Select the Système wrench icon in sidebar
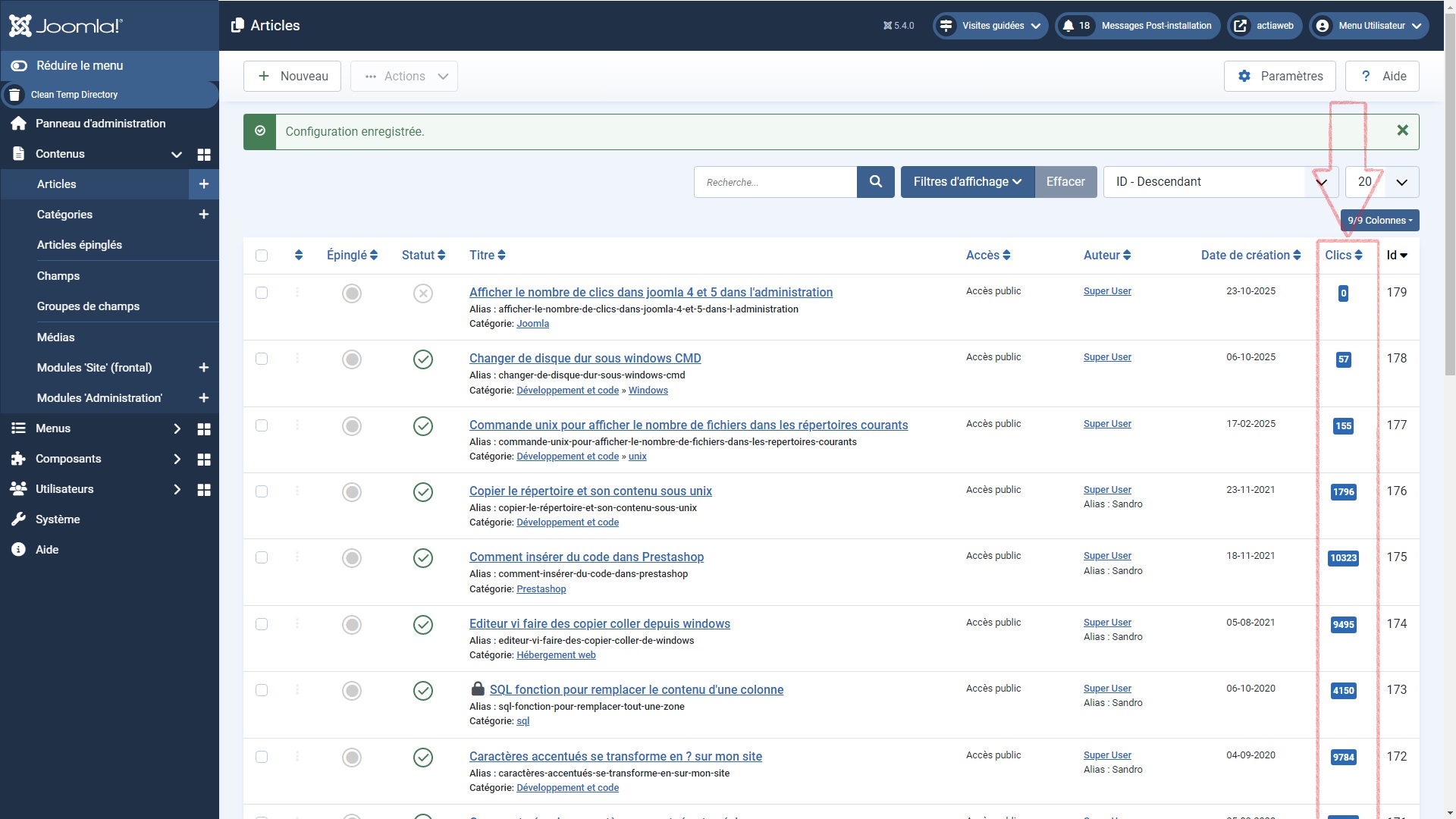The image size is (1456, 819). click(17, 519)
